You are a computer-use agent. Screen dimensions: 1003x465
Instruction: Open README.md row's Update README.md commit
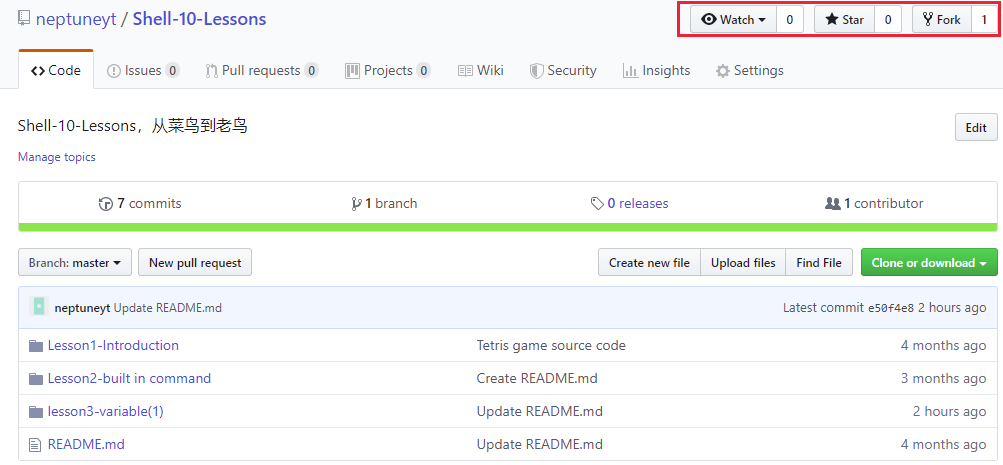click(539, 444)
